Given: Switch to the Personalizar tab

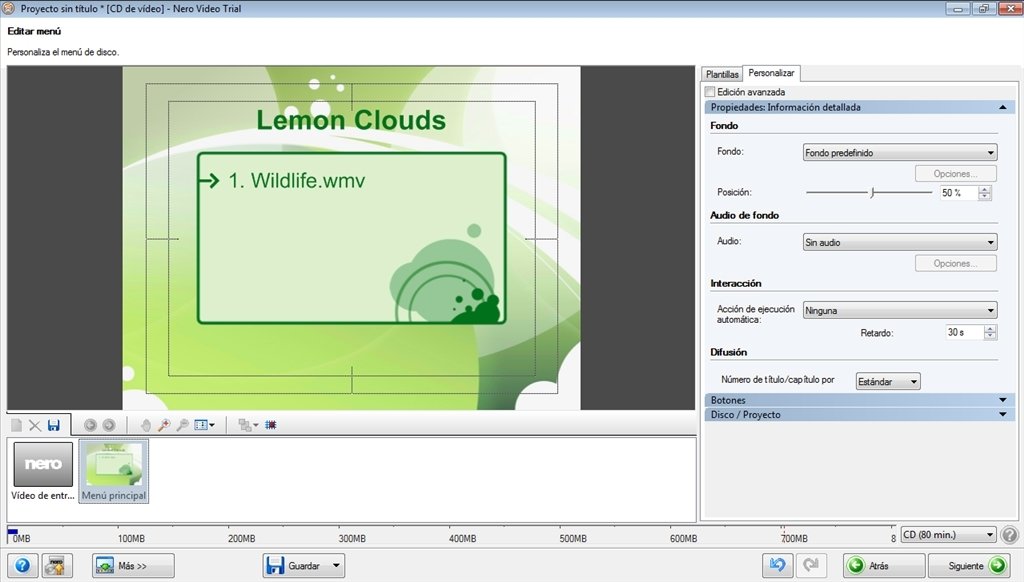Looking at the screenshot, I should click(771, 73).
